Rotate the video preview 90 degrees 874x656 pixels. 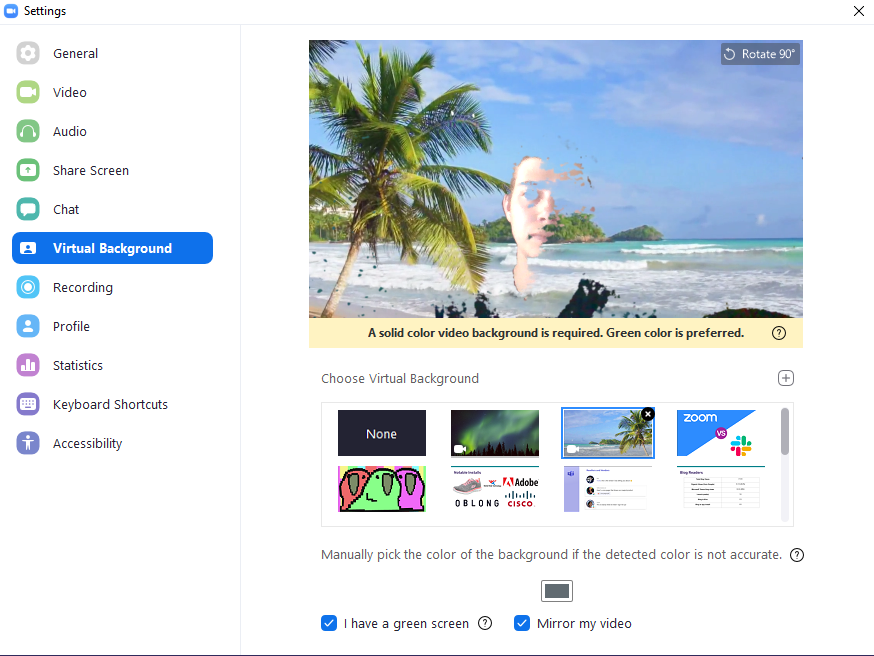pos(760,54)
